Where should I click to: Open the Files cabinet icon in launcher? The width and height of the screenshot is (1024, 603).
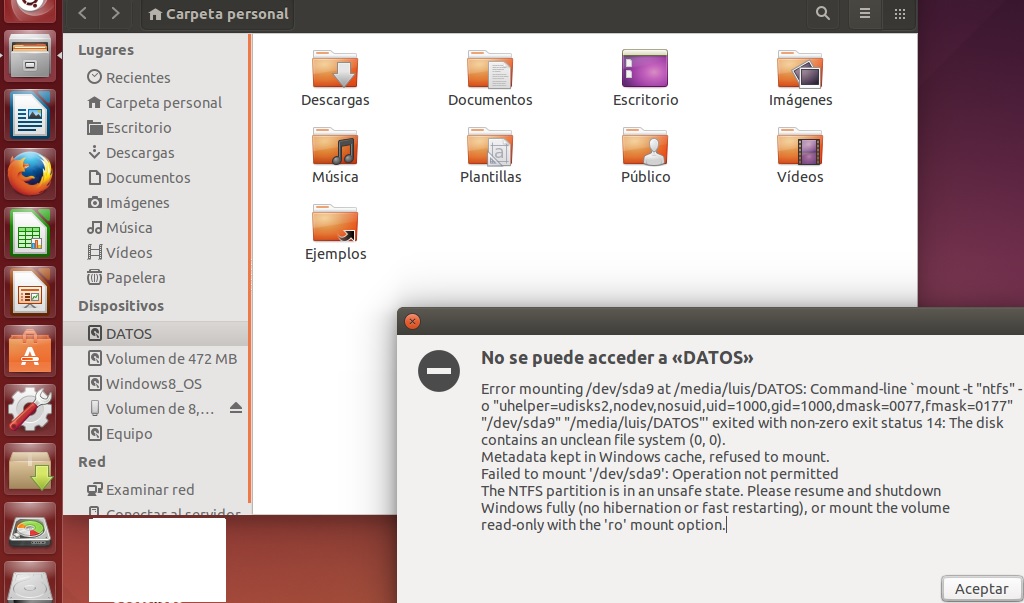pos(29,57)
